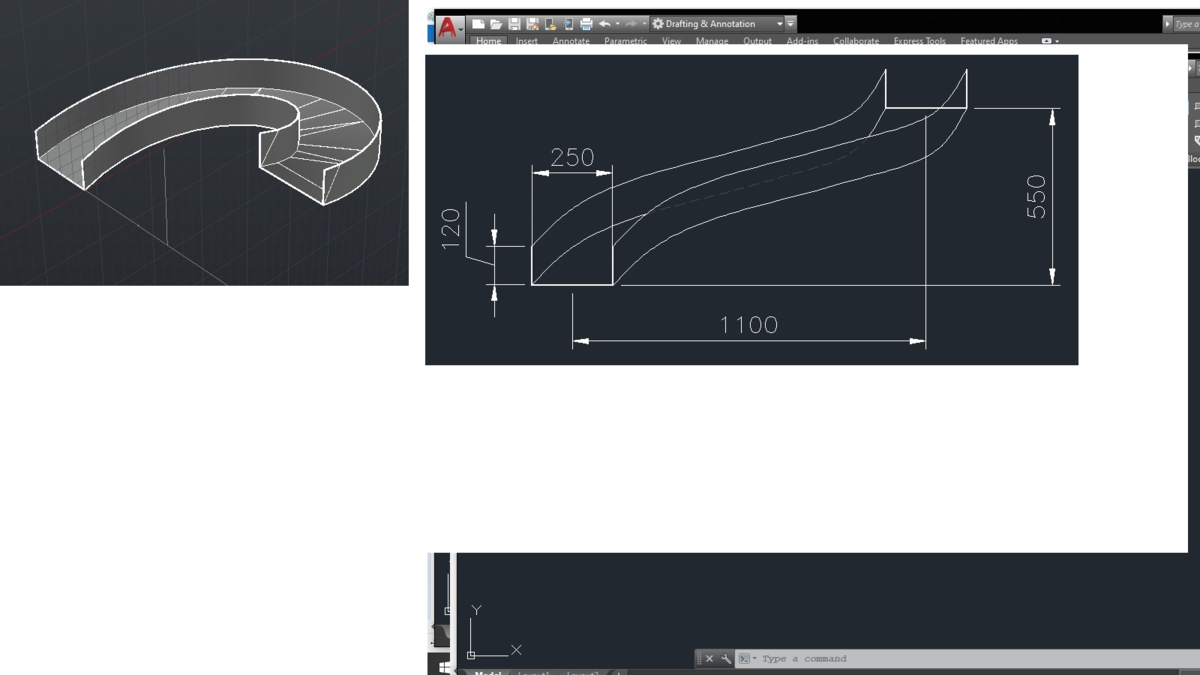Image resolution: width=1200 pixels, height=675 pixels.
Task: Switch to the Home ribbon tab
Action: pyautogui.click(x=489, y=41)
